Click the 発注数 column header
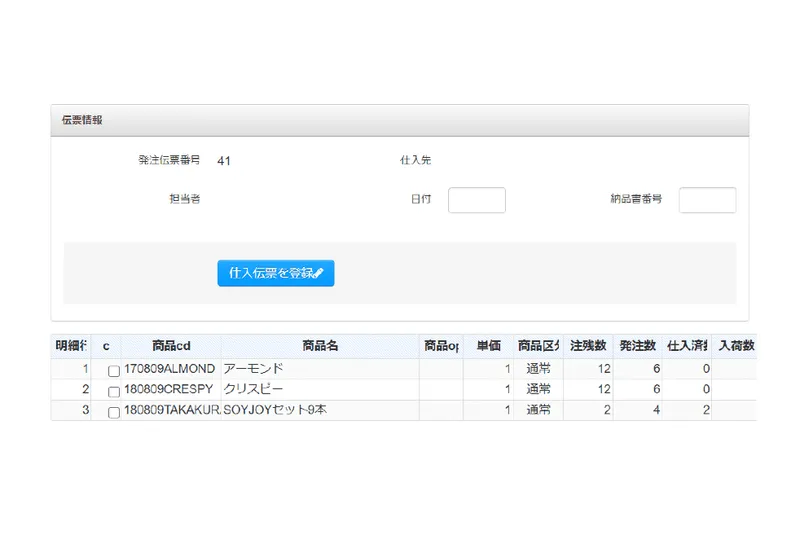This screenshot has width=800, height=534. [637, 346]
